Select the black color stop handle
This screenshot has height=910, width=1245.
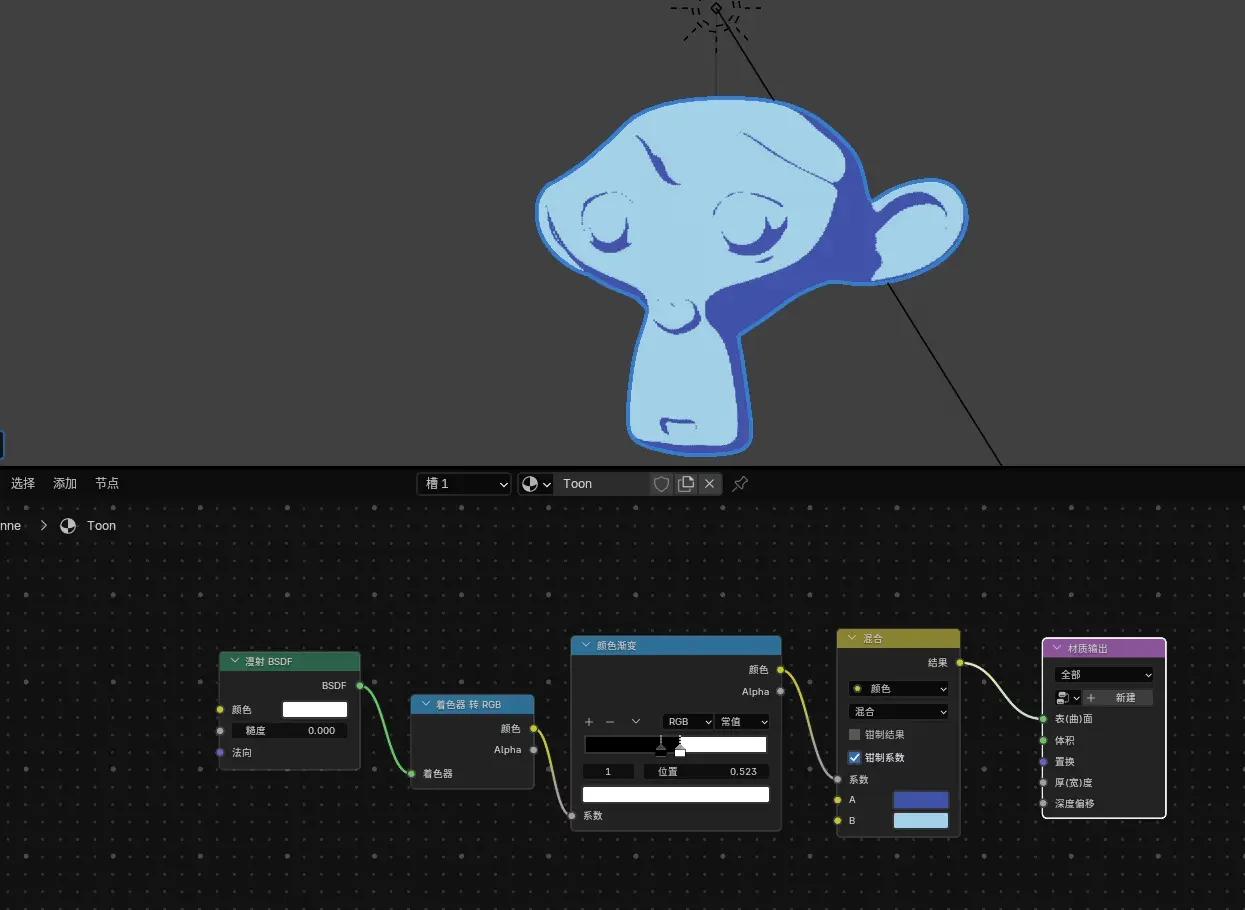(660, 749)
